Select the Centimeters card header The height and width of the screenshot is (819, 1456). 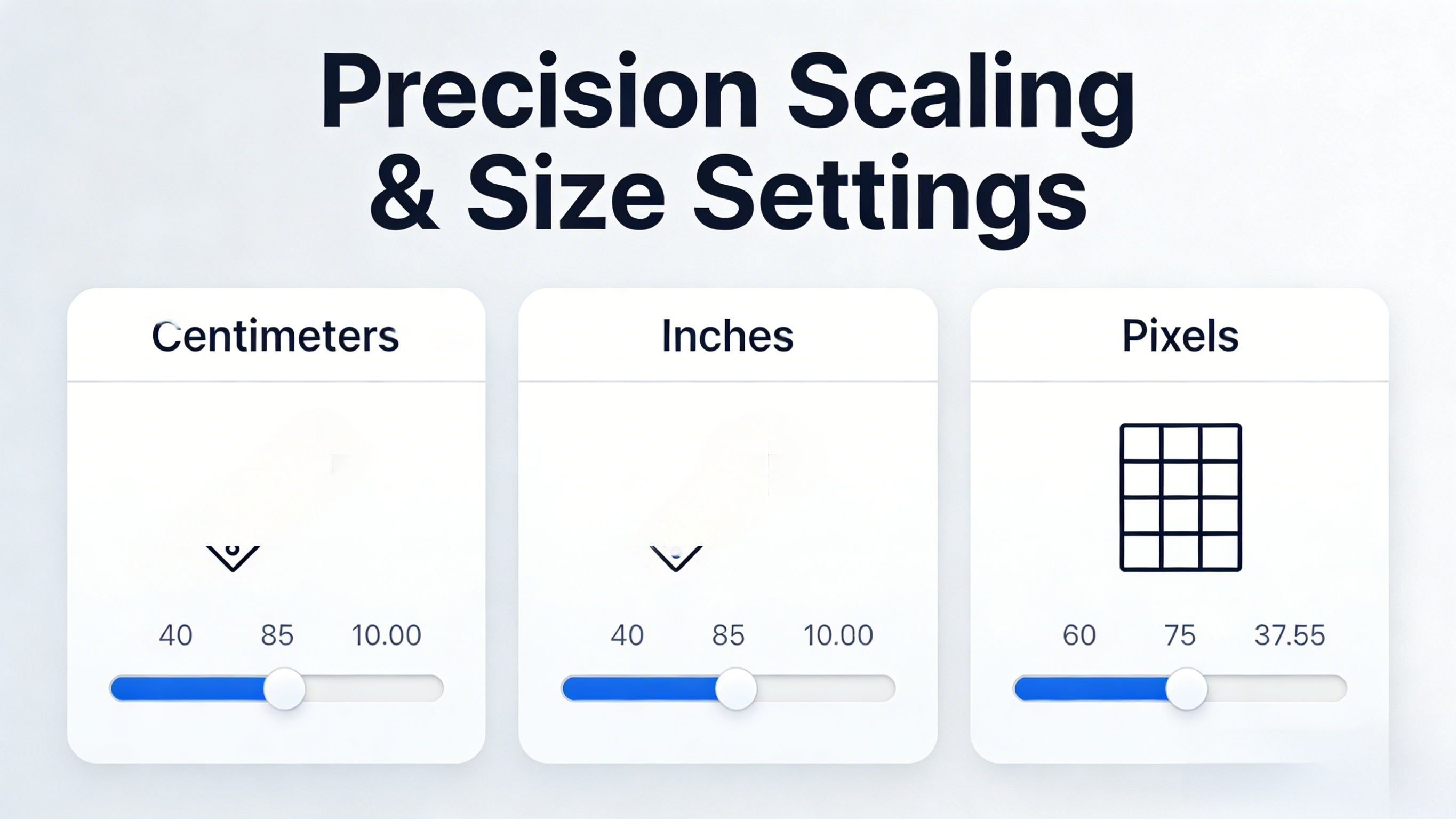click(275, 336)
